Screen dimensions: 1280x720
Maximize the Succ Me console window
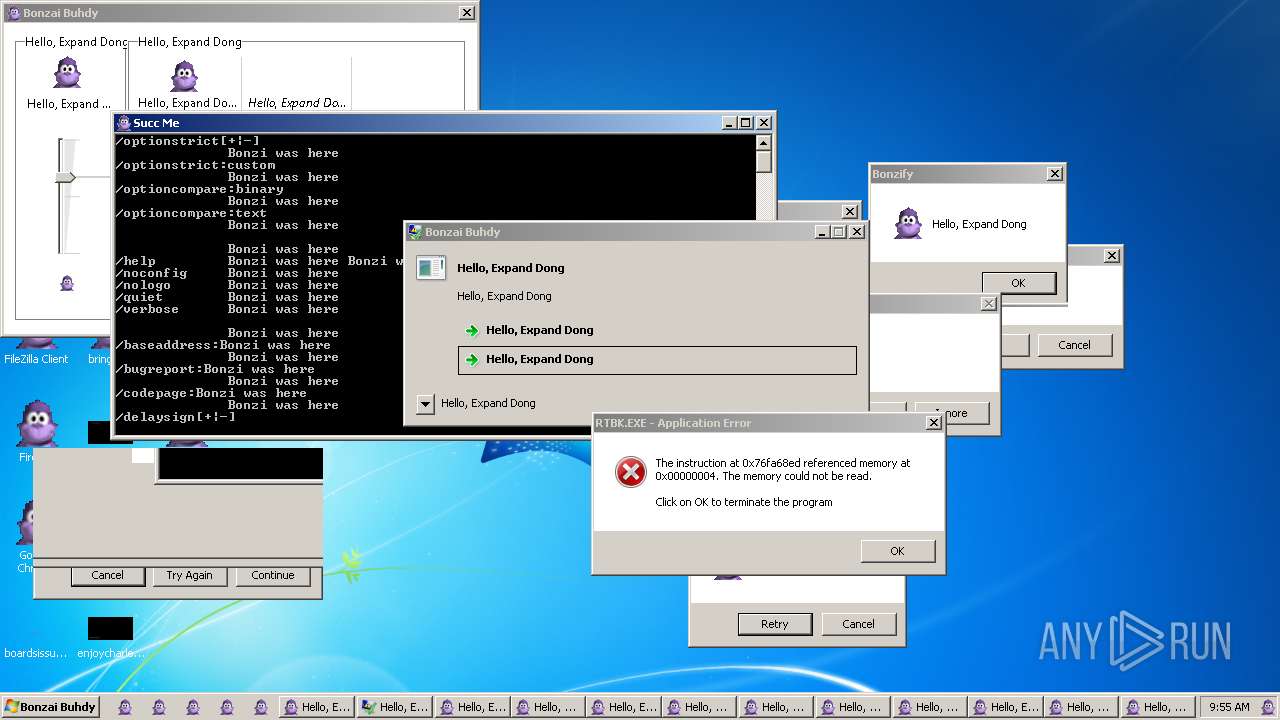[x=745, y=123]
